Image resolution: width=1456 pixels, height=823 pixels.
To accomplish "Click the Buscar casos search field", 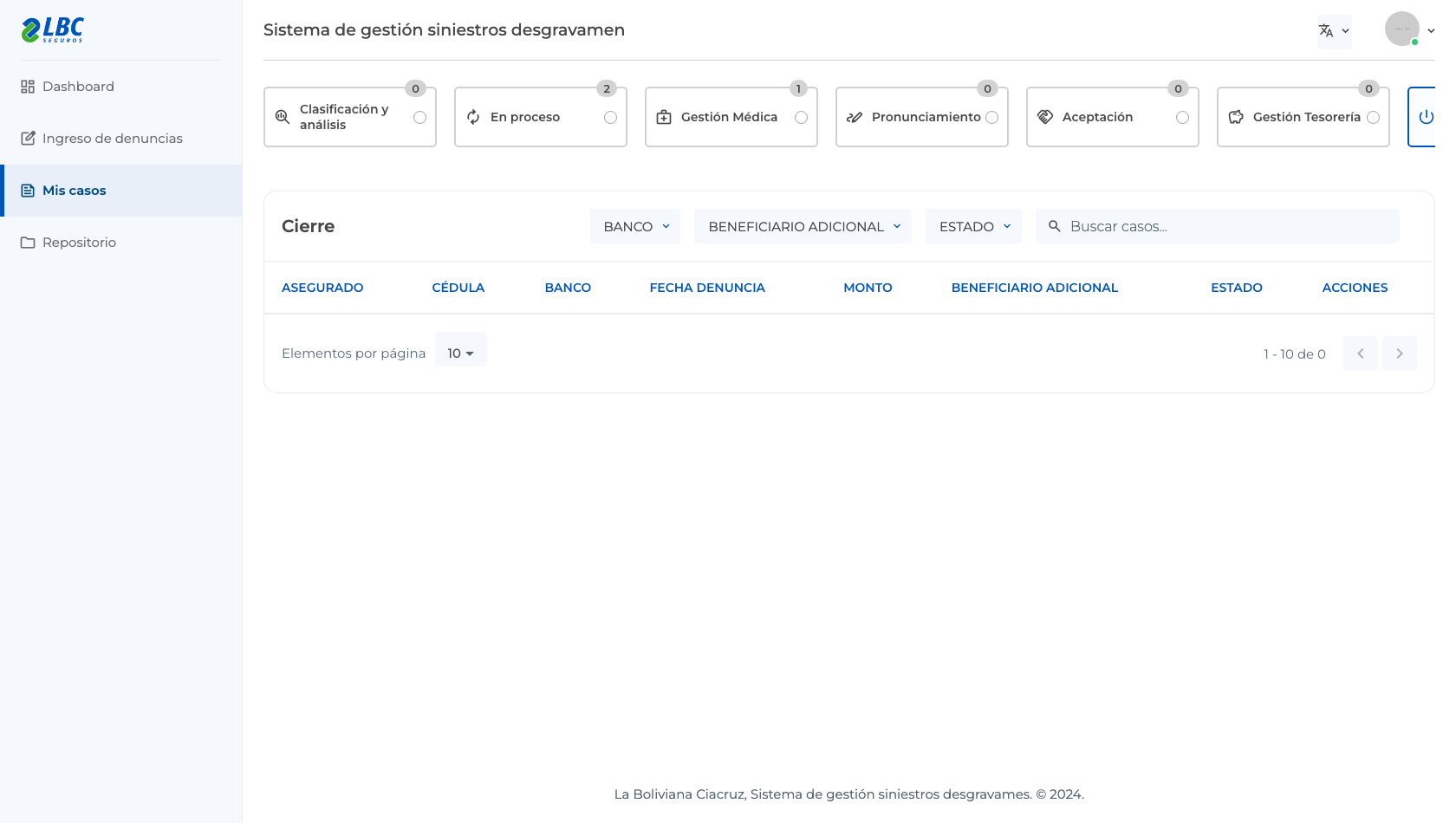I will click(x=1218, y=226).
